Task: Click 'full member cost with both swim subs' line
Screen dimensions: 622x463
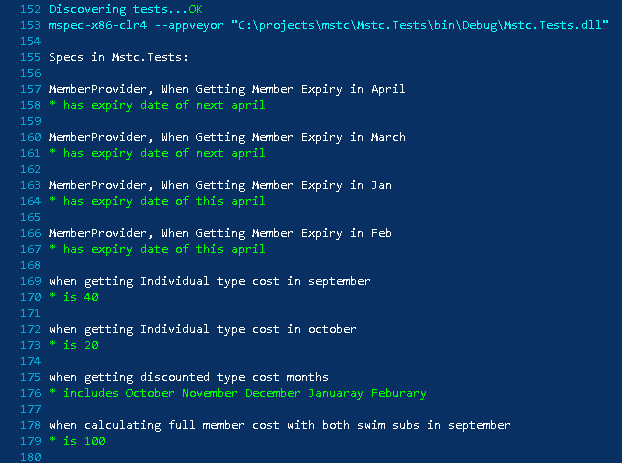Action: click(x=280, y=425)
